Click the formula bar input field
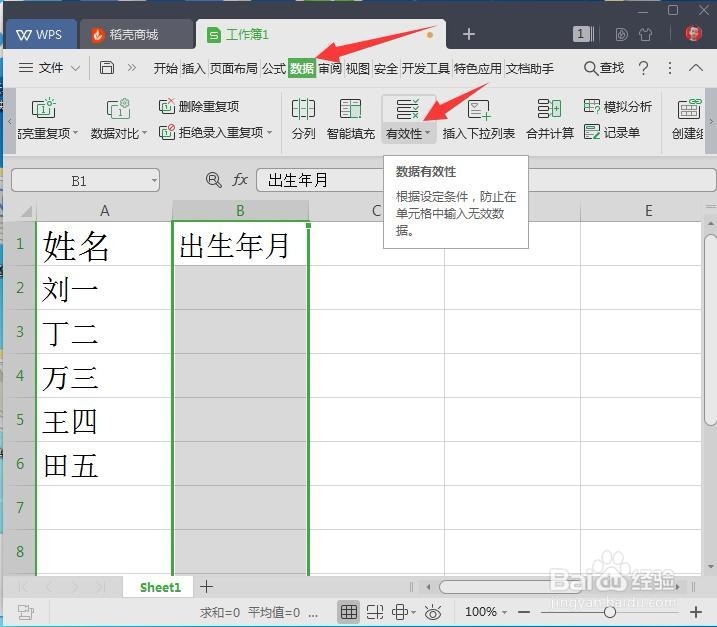This screenshot has width=717, height=627. coord(486,180)
